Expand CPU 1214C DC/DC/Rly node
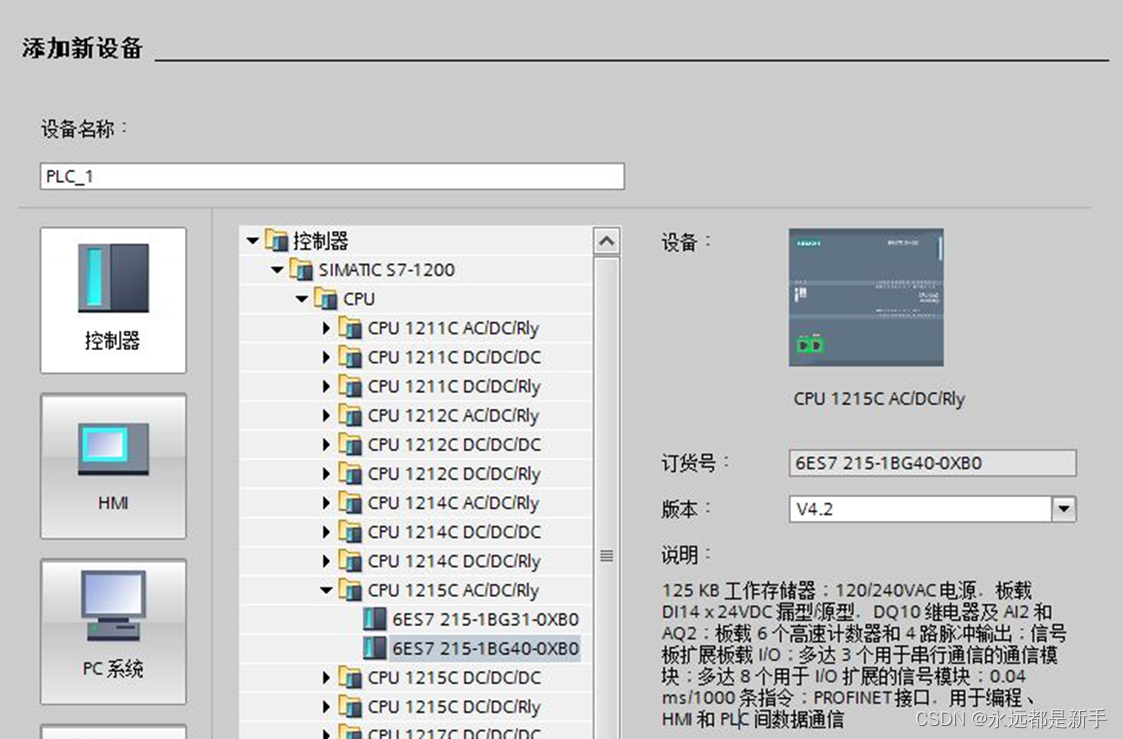1123x739 pixels. [327, 561]
